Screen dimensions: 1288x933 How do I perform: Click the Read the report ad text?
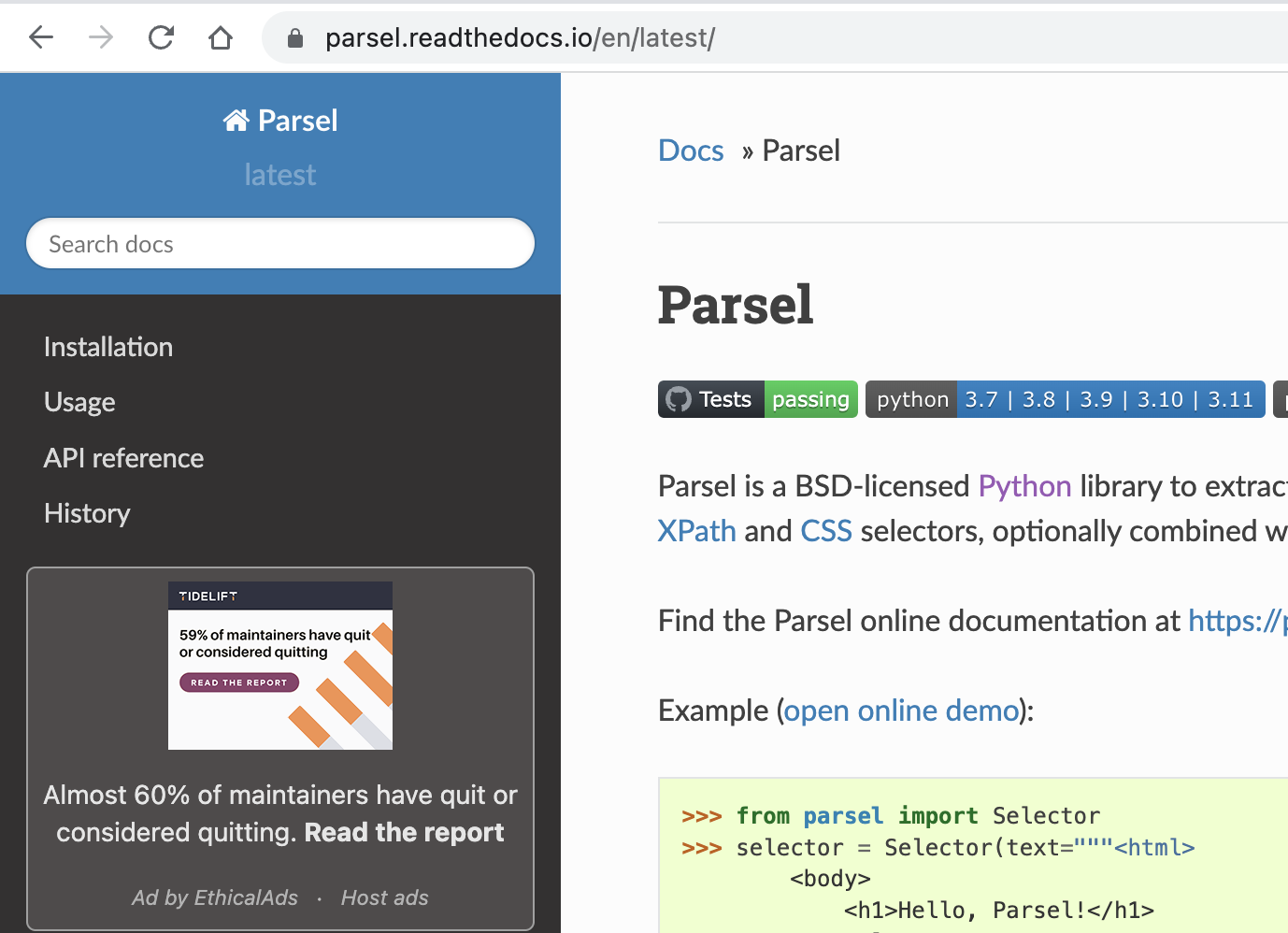404,832
